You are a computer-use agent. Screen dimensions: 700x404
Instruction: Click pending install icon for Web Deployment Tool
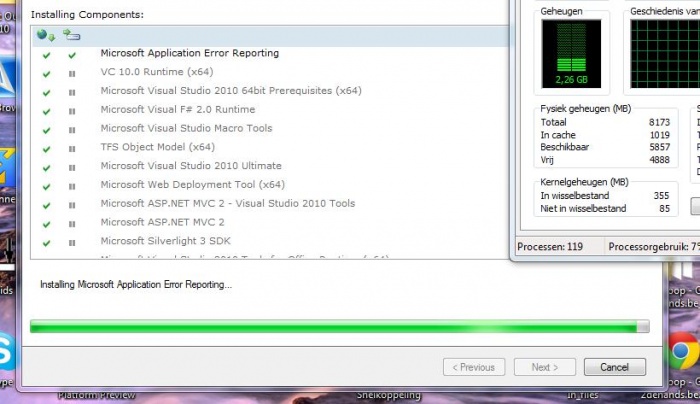point(72,187)
